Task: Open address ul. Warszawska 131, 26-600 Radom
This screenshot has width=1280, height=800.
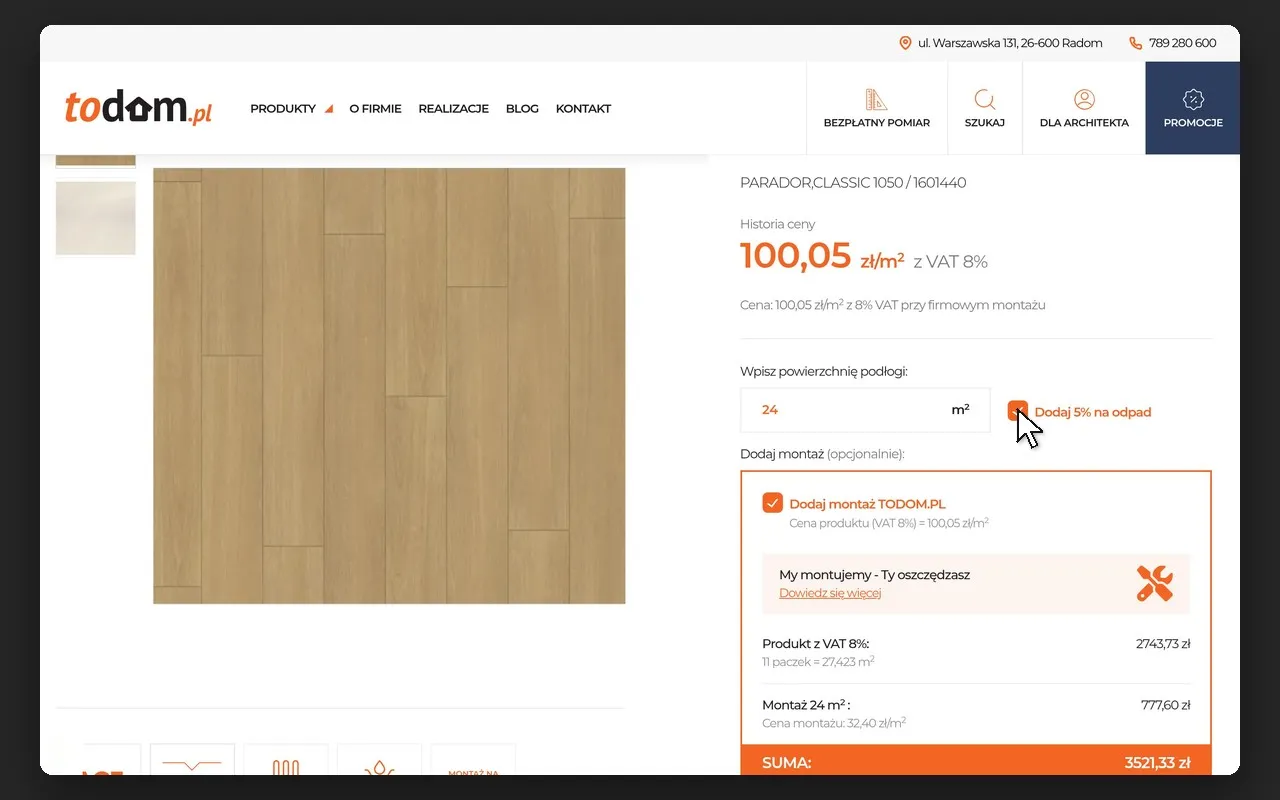Action: tap(1010, 43)
